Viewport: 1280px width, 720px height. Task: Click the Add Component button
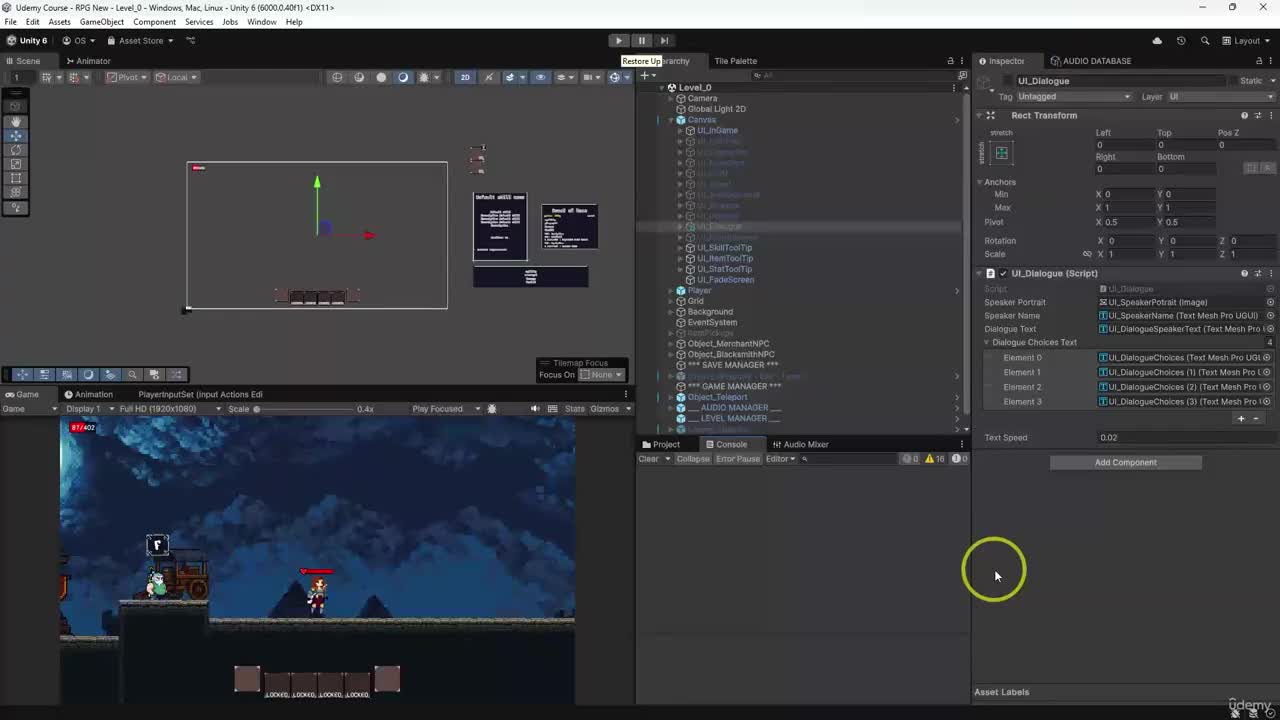[x=1125, y=463]
